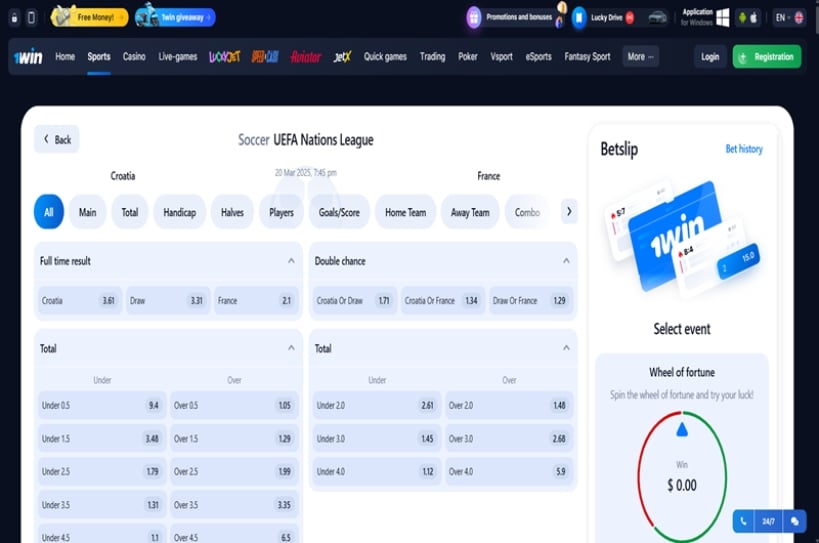Viewport: 819px width, 543px height.
Task: Open Live-games section
Action: (178, 56)
